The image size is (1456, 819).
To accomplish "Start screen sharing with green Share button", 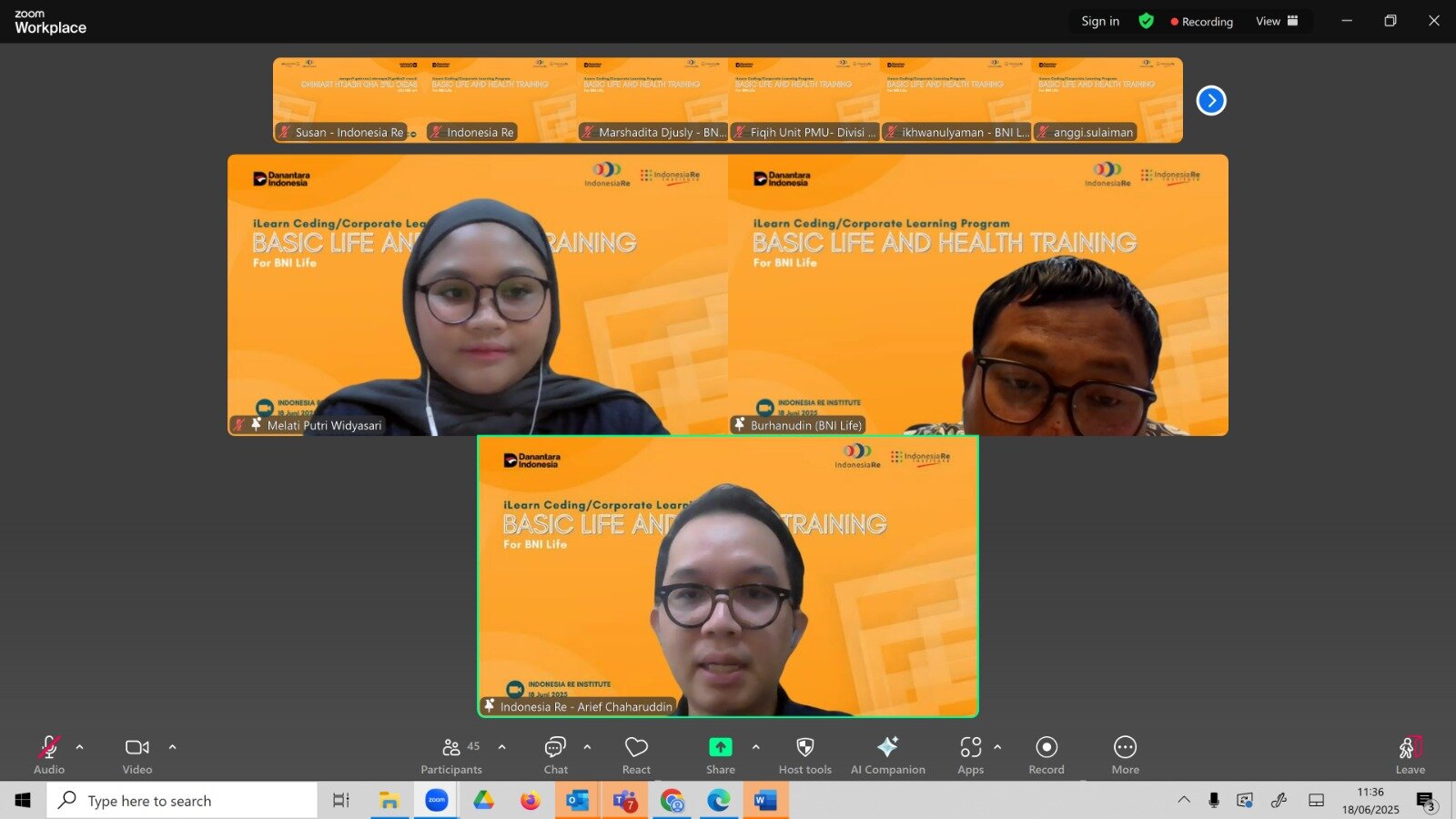I will tap(720, 755).
